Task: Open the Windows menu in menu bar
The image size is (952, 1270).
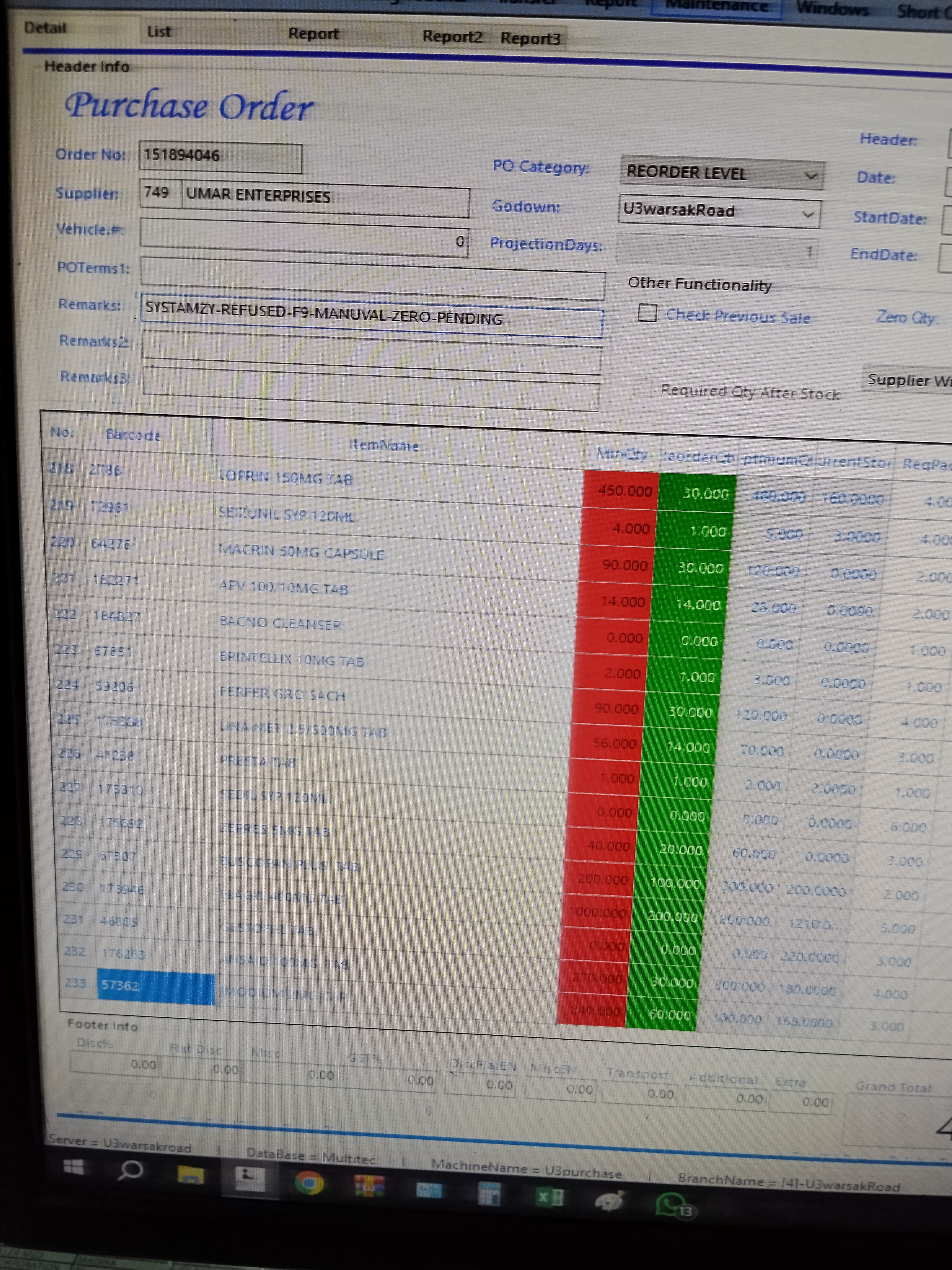Action: coord(831,9)
